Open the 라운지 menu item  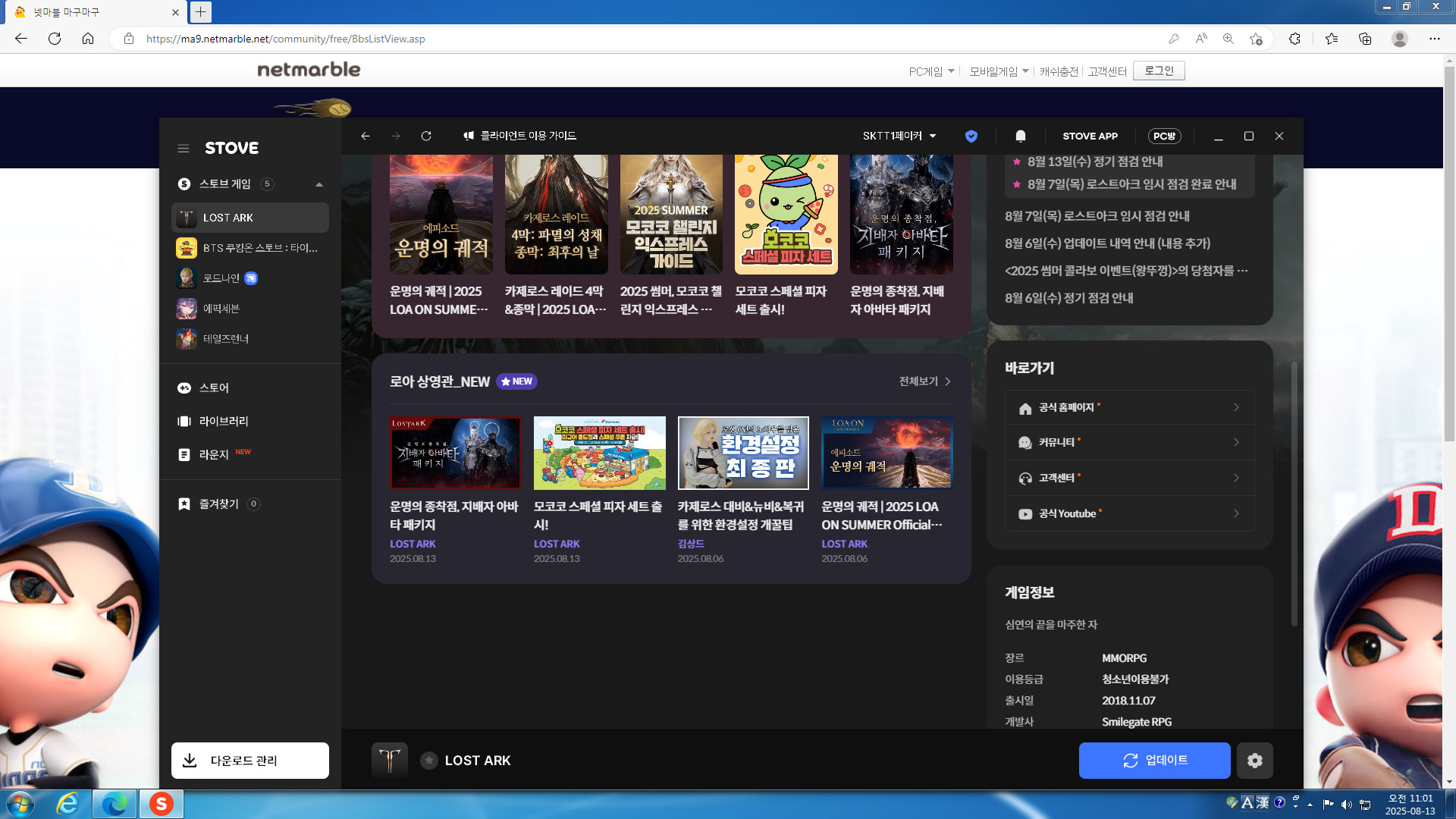coord(214,454)
